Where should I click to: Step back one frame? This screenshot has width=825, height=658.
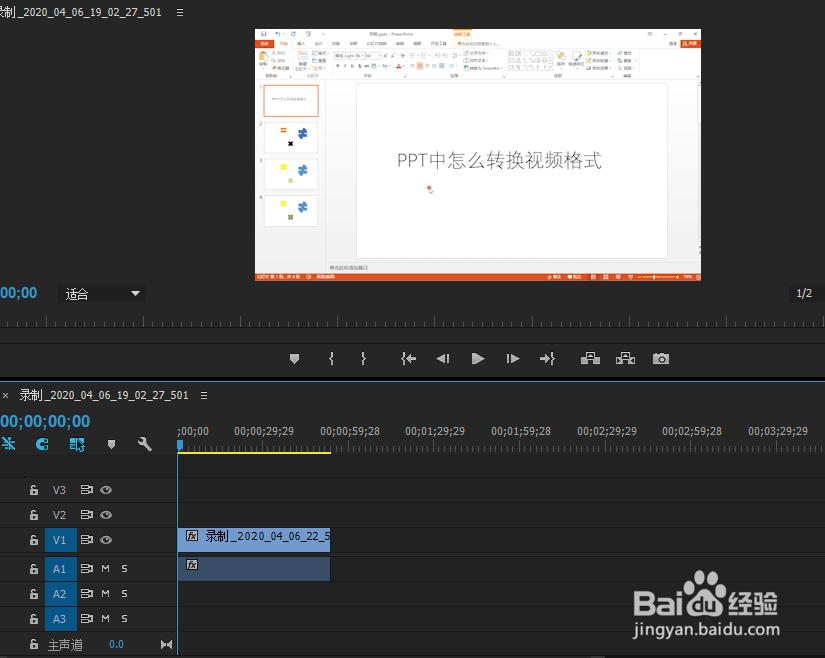point(443,359)
